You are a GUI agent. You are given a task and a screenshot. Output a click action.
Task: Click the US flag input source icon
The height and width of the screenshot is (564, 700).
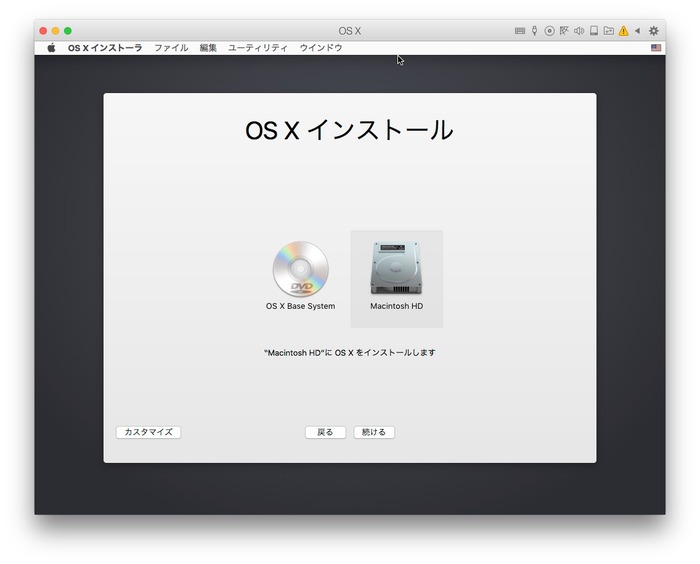coord(656,48)
